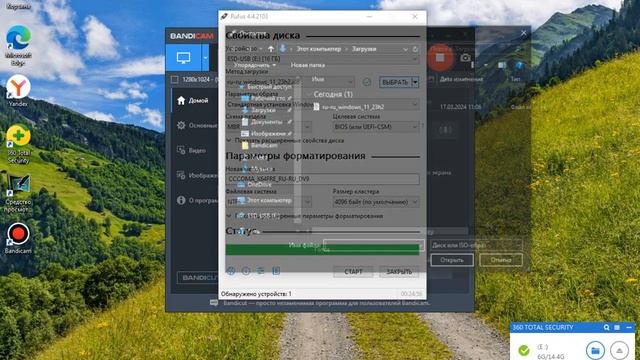Open Домой section in Bandicam sidebar

(x=193, y=100)
